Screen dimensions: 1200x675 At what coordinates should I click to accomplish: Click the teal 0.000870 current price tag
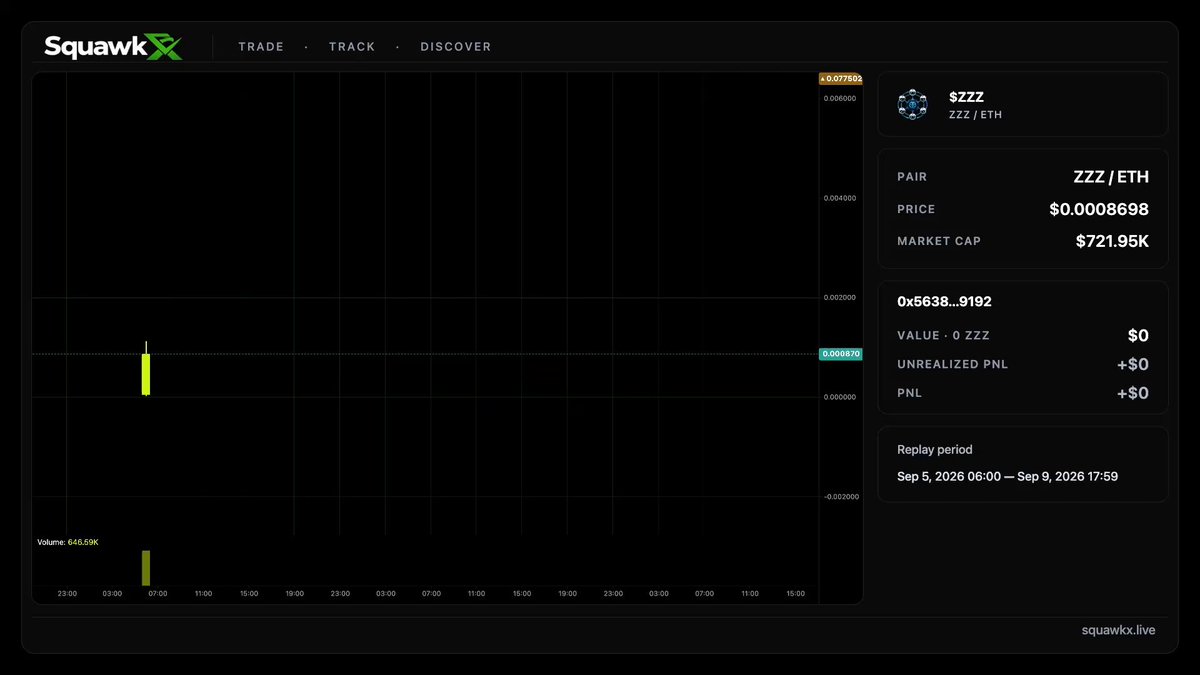[841, 354]
